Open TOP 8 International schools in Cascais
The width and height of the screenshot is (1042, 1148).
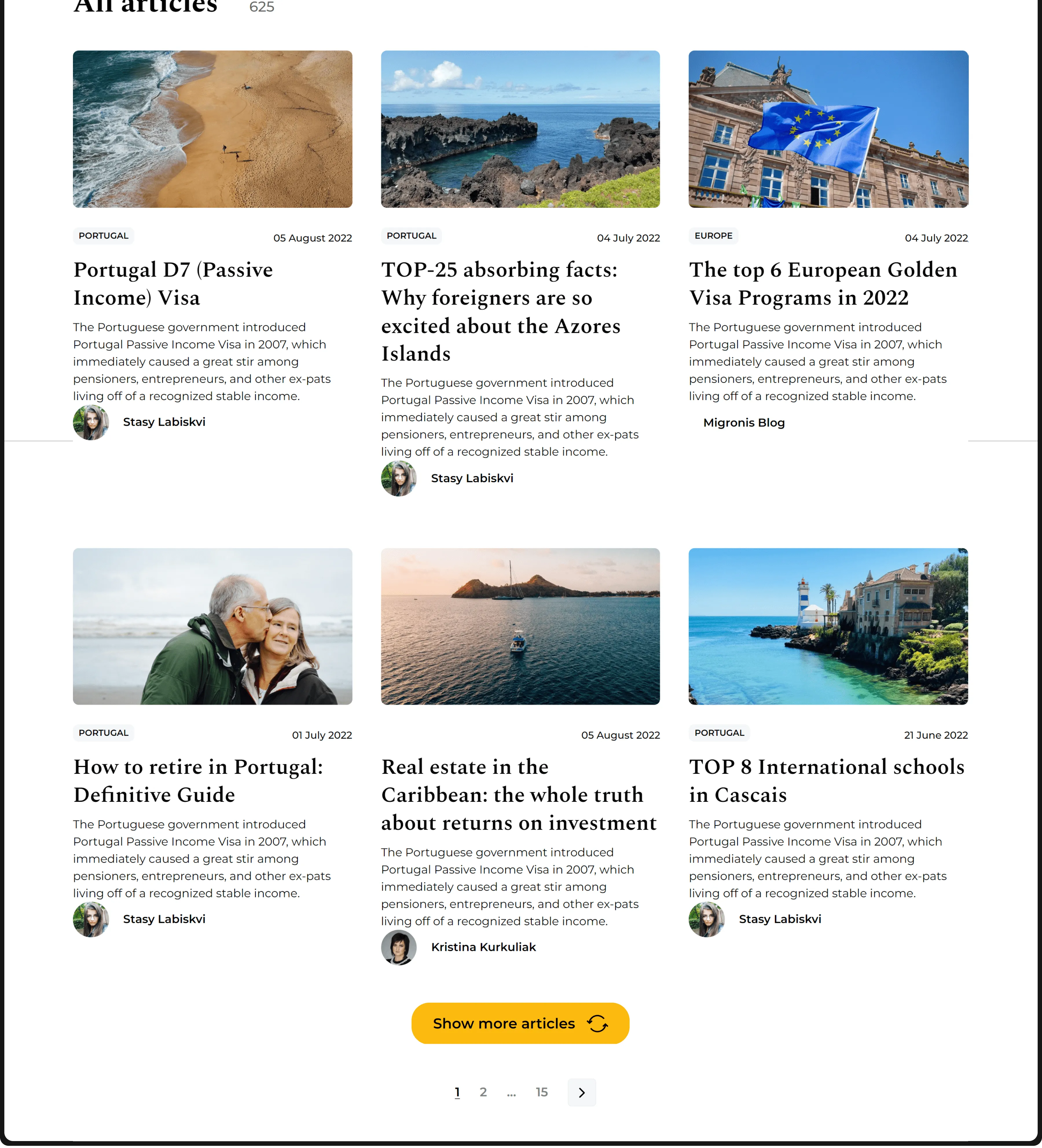point(827,781)
